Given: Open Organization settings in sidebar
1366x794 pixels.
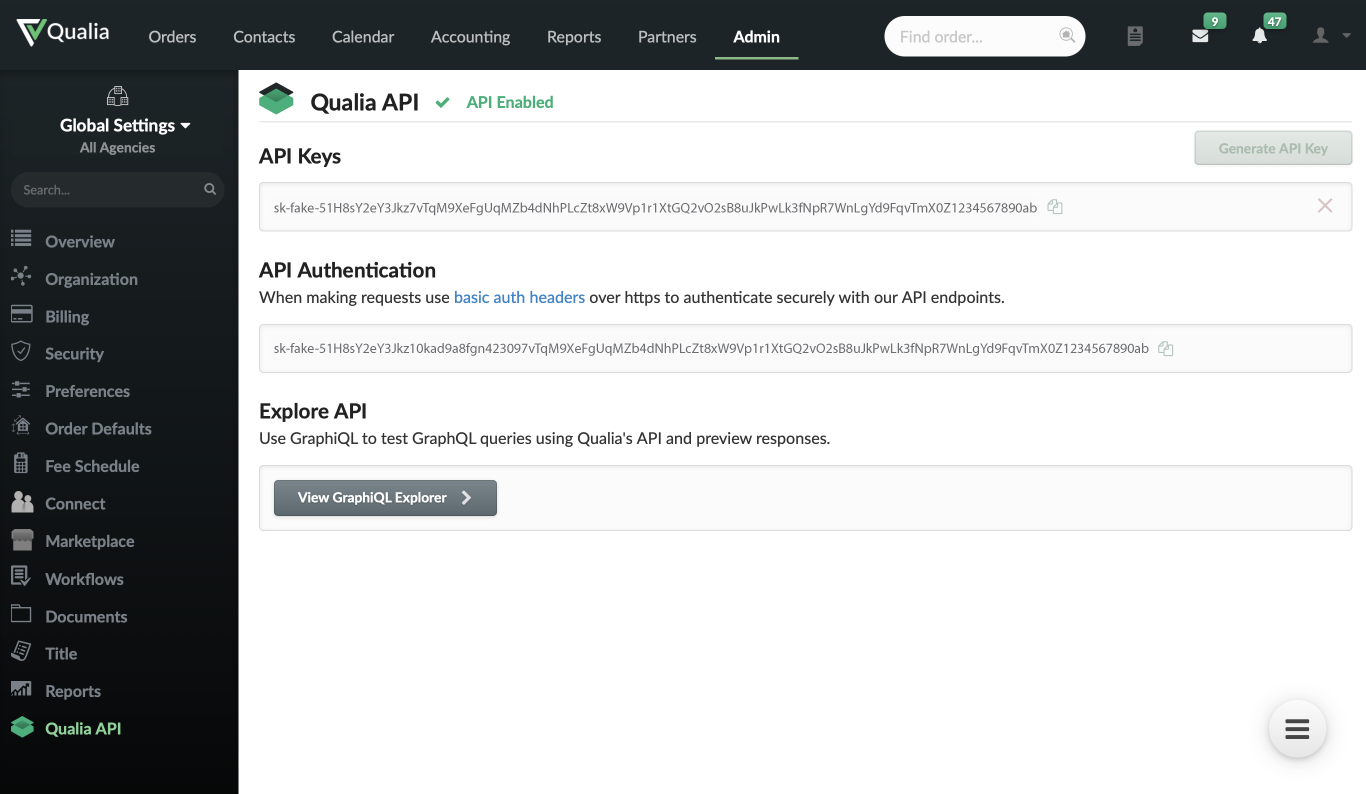Looking at the screenshot, I should [x=91, y=279].
